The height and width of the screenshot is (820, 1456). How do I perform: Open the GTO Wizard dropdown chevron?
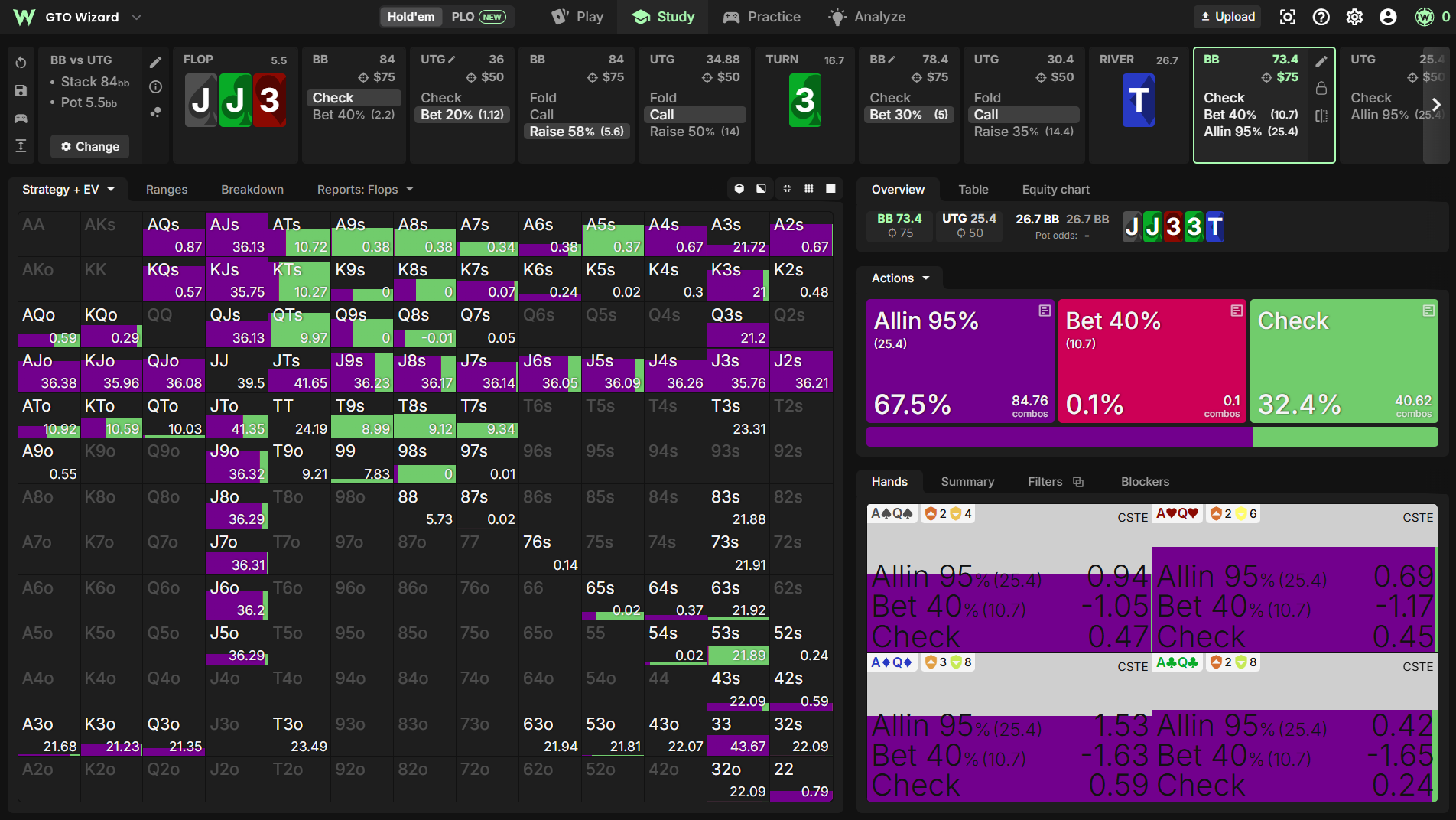(x=136, y=17)
